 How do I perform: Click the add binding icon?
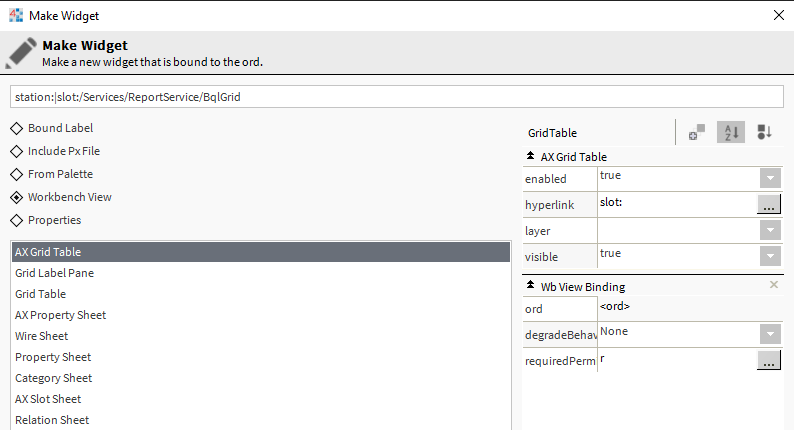coord(697,132)
